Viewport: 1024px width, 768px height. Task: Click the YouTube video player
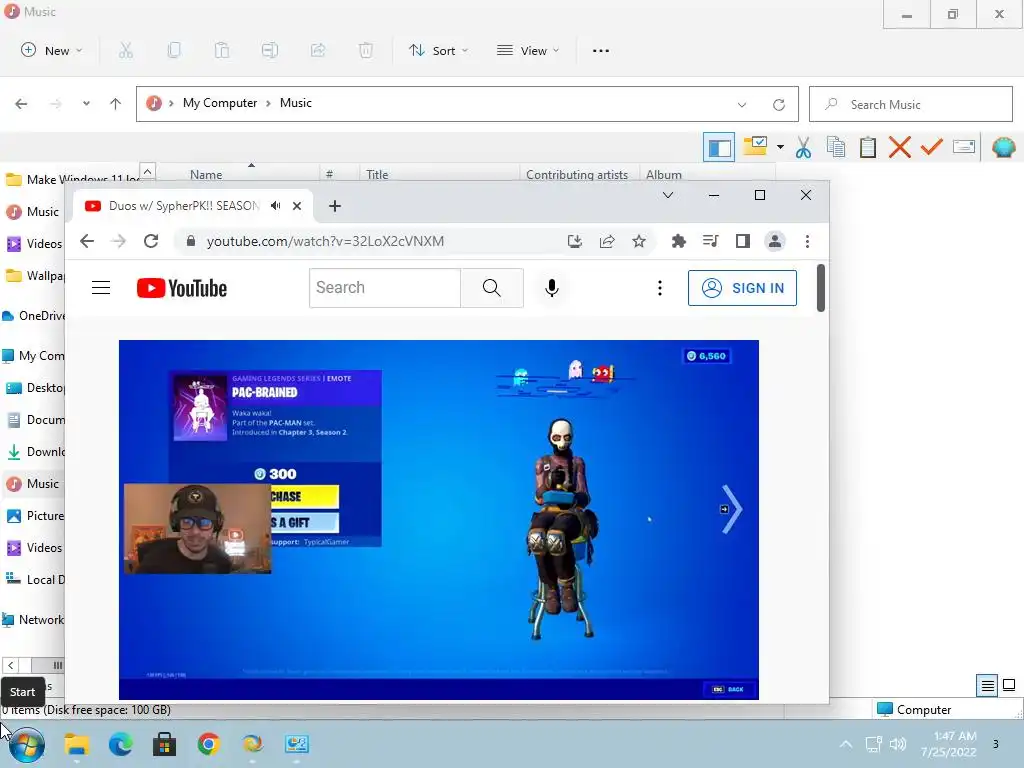point(438,520)
